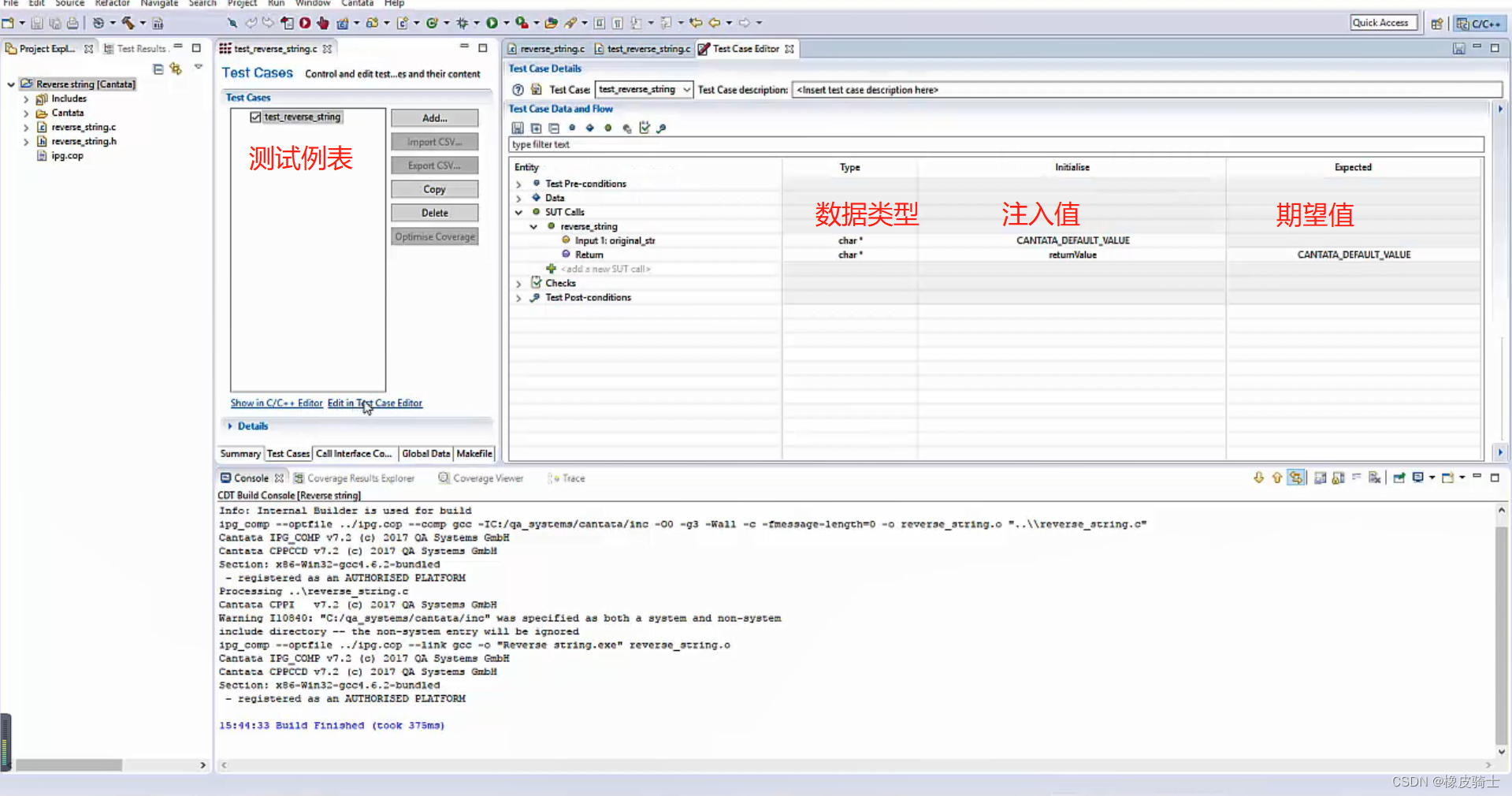Click the collapse all icon in Data and Flow toolbar
This screenshot has height=796, width=1512.
coord(554,128)
